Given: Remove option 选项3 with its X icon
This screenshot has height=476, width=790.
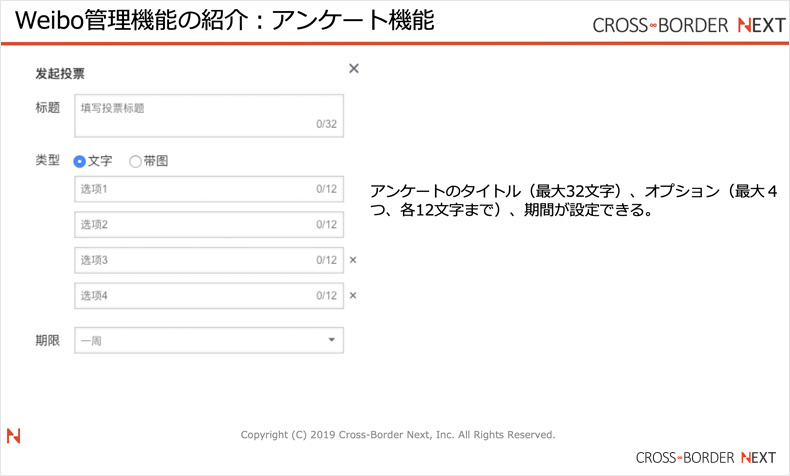Looking at the screenshot, I should (353, 260).
